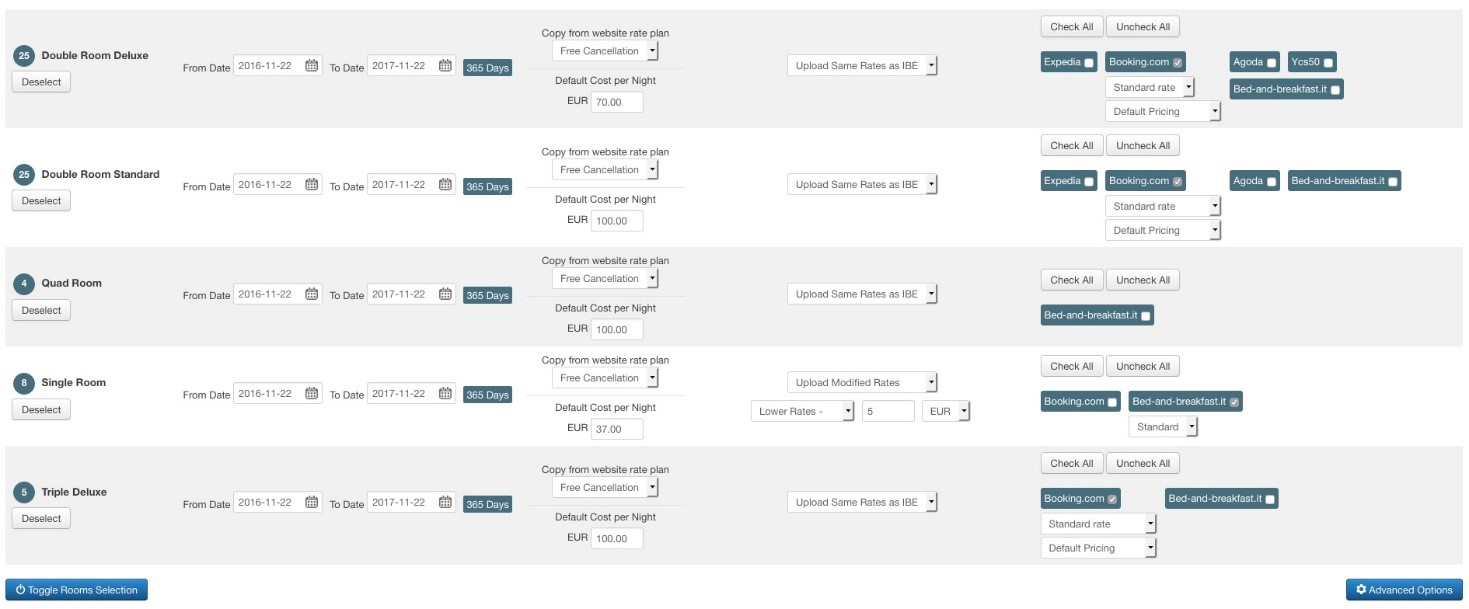This screenshot has width=1469, height=609.
Task: Open Free Cancellation rate plan for Triple Deluxe
Action: click(x=605, y=488)
